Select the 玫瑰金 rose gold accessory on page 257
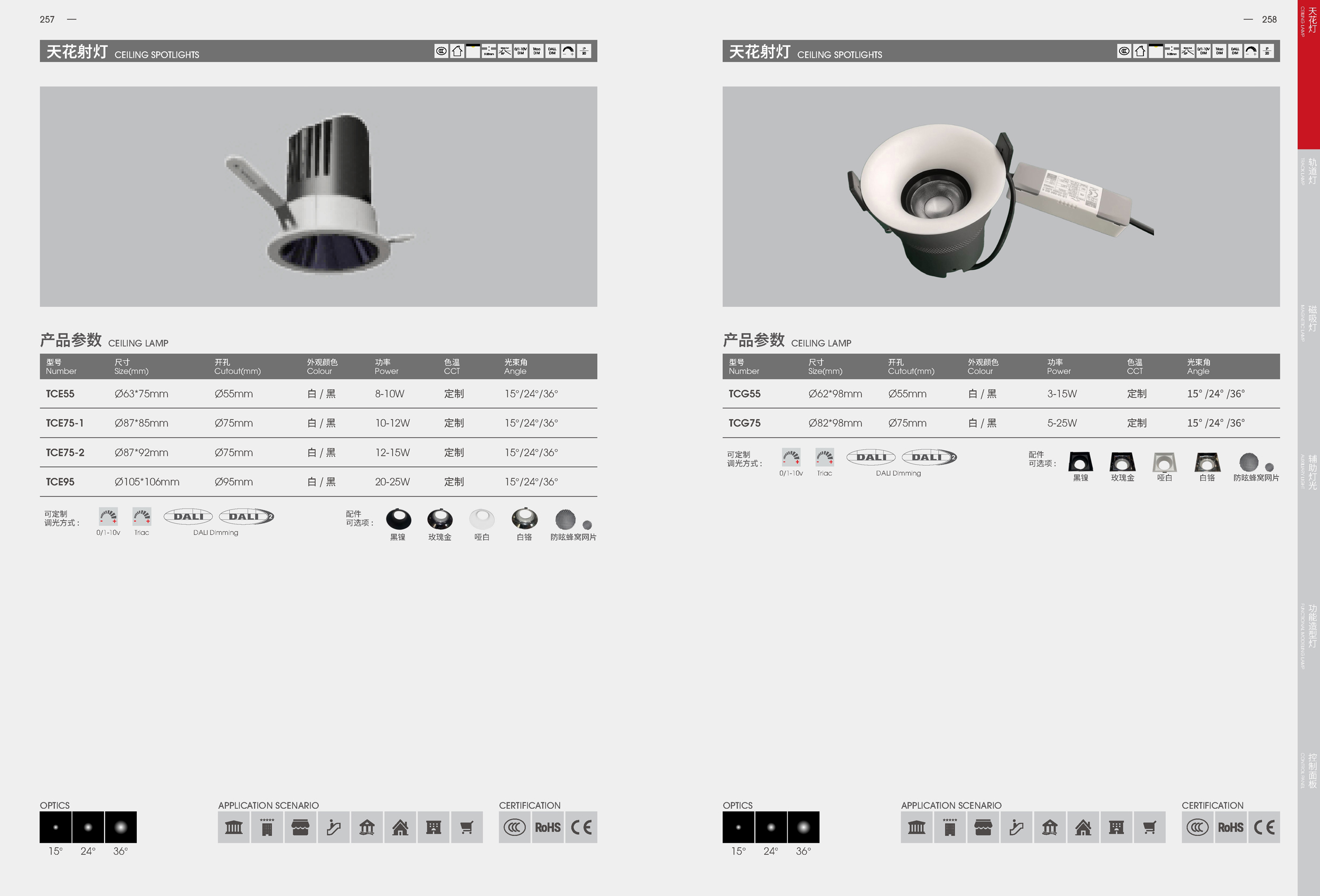This screenshot has height=896, width=1320. (440, 519)
